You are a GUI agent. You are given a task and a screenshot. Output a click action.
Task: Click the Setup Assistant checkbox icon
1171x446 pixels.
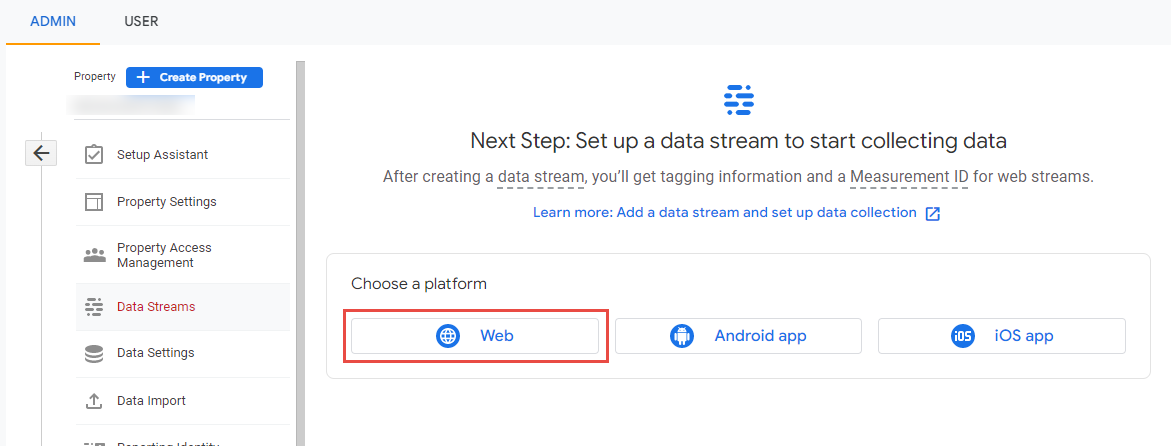94,155
